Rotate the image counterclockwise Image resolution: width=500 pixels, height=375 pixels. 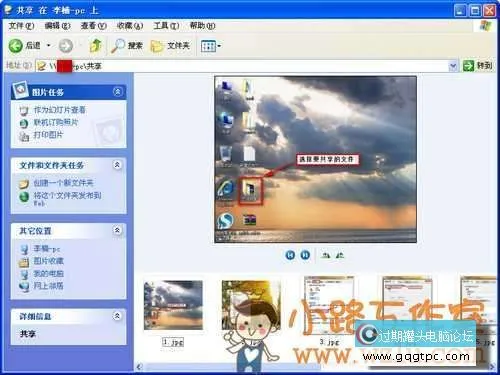click(340, 255)
